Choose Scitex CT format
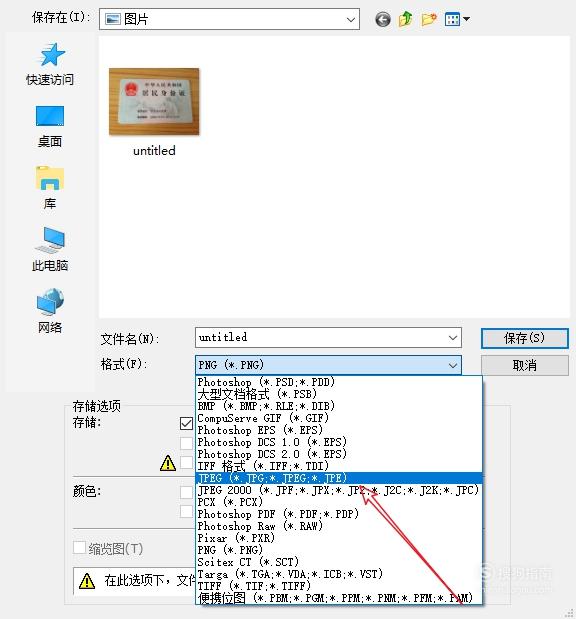Image resolution: width=576 pixels, height=619 pixels. tap(339, 562)
